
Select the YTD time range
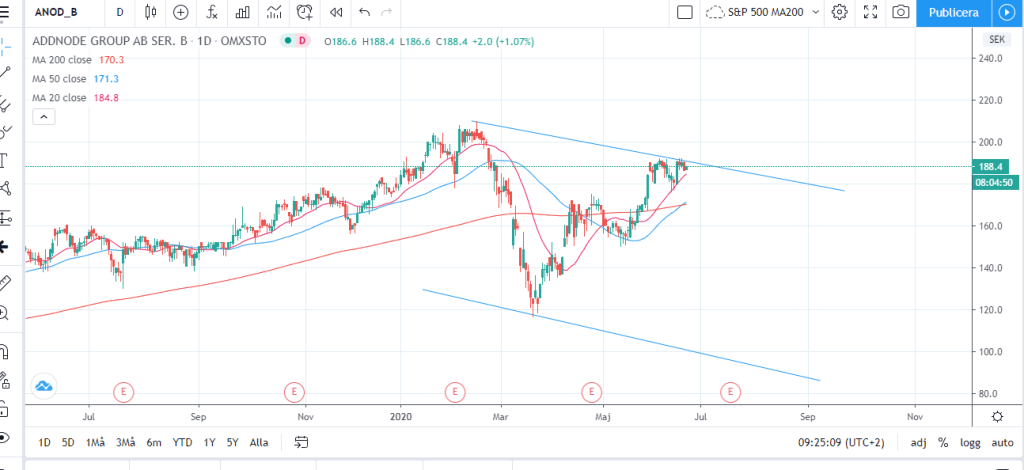tap(182, 442)
